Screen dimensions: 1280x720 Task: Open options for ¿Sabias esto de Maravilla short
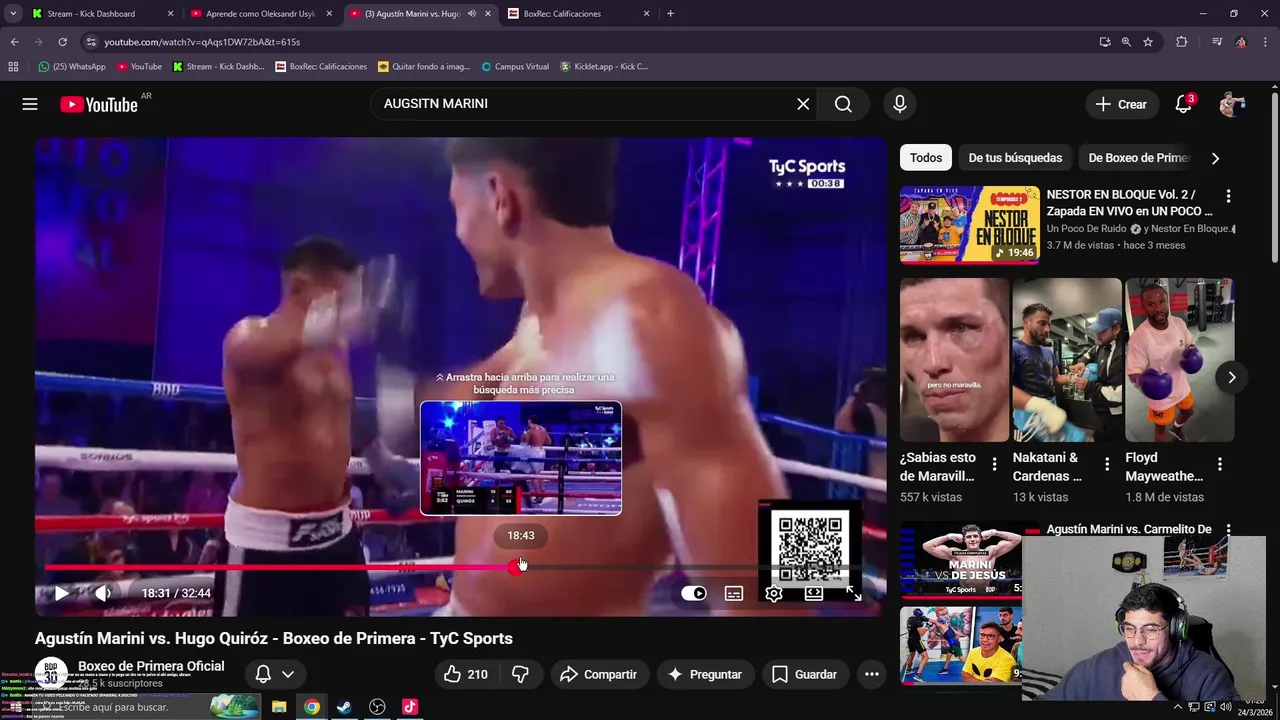pos(994,464)
